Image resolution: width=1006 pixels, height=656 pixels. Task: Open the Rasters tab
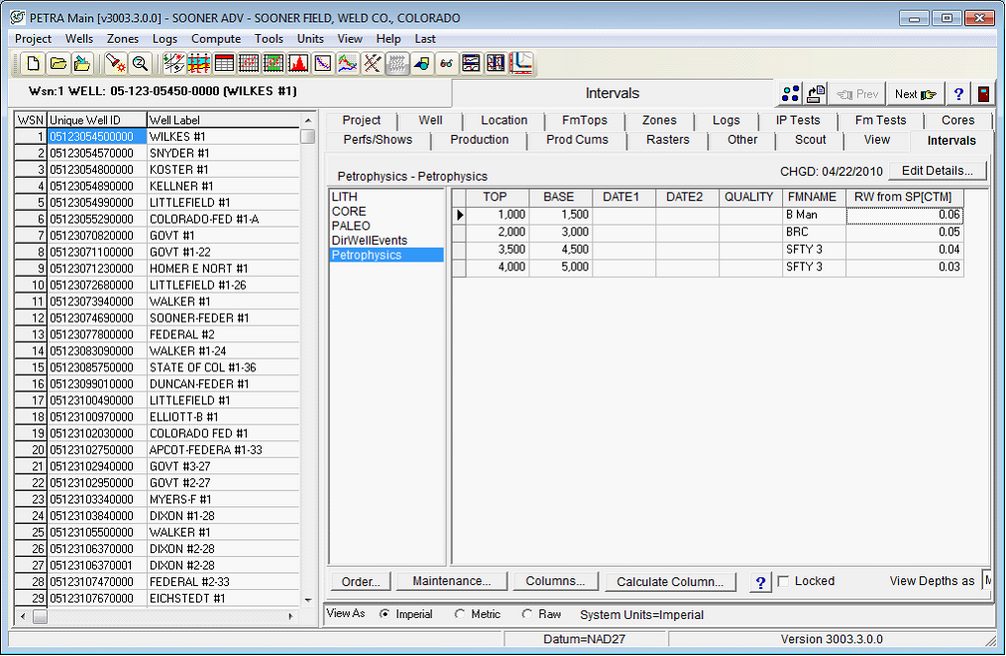point(667,140)
